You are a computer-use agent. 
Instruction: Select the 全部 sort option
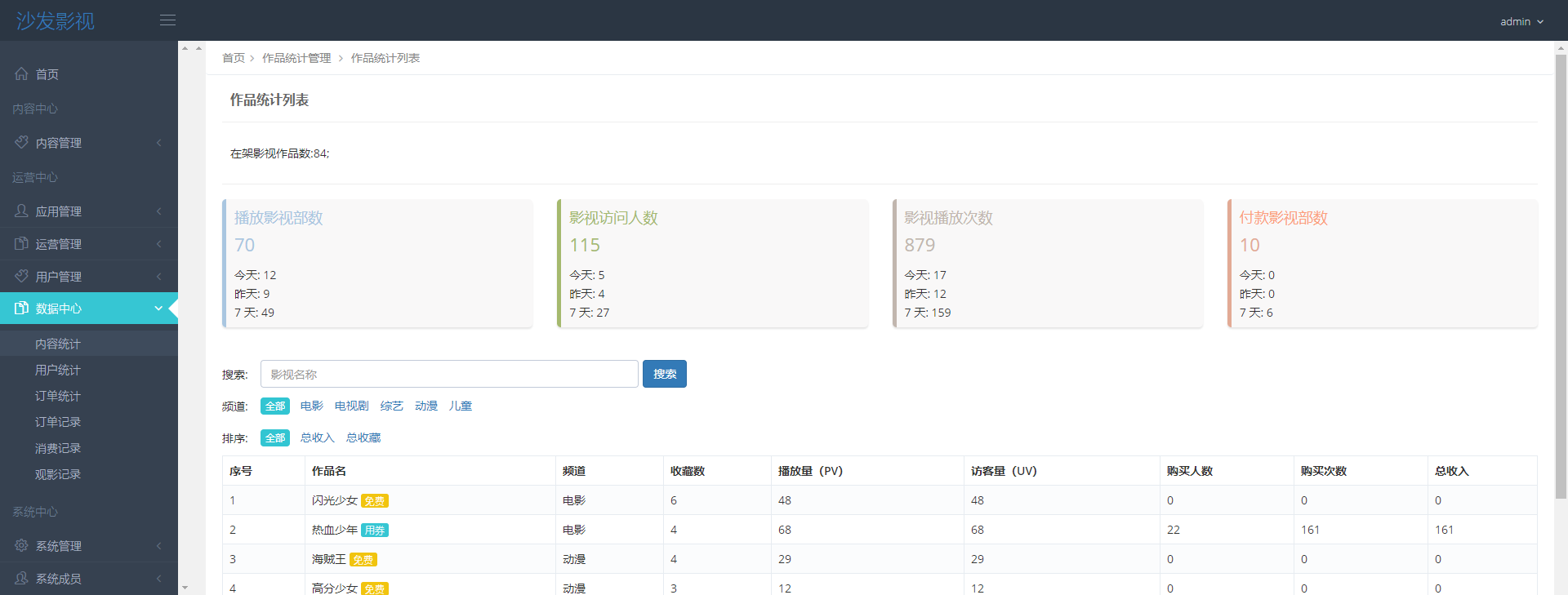click(275, 437)
